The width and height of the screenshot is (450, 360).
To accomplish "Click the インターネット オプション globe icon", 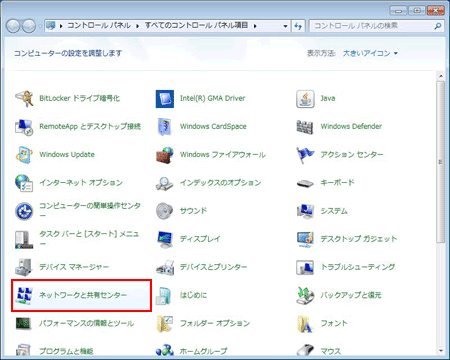I will pos(24,183).
